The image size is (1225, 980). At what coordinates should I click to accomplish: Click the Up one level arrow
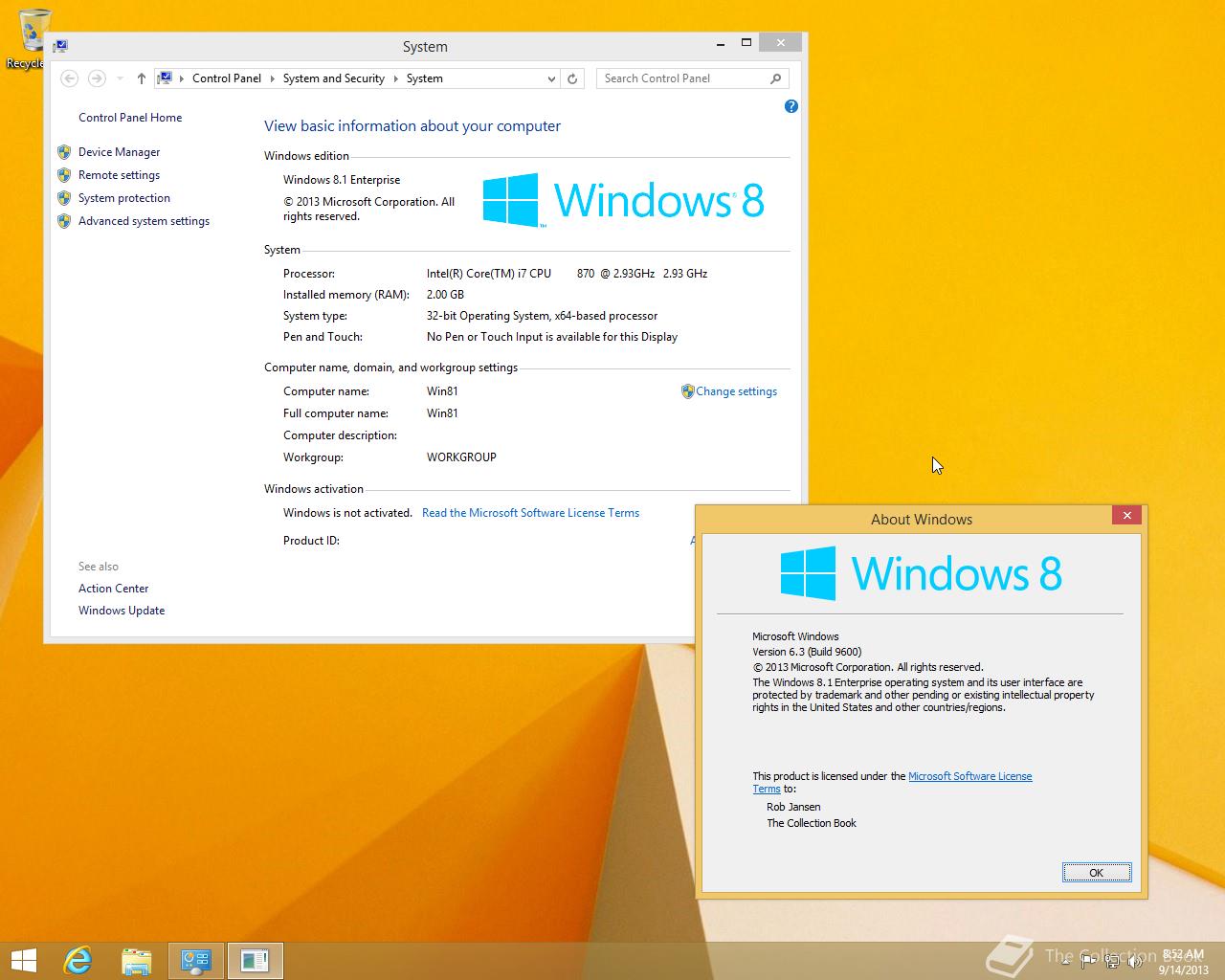click(142, 78)
